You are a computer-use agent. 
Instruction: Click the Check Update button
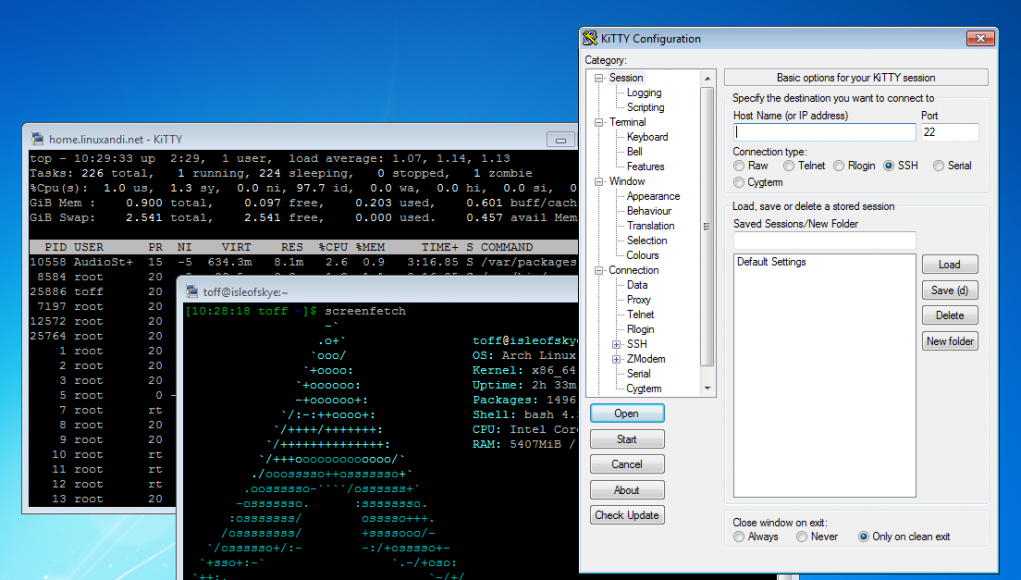[x=627, y=515]
